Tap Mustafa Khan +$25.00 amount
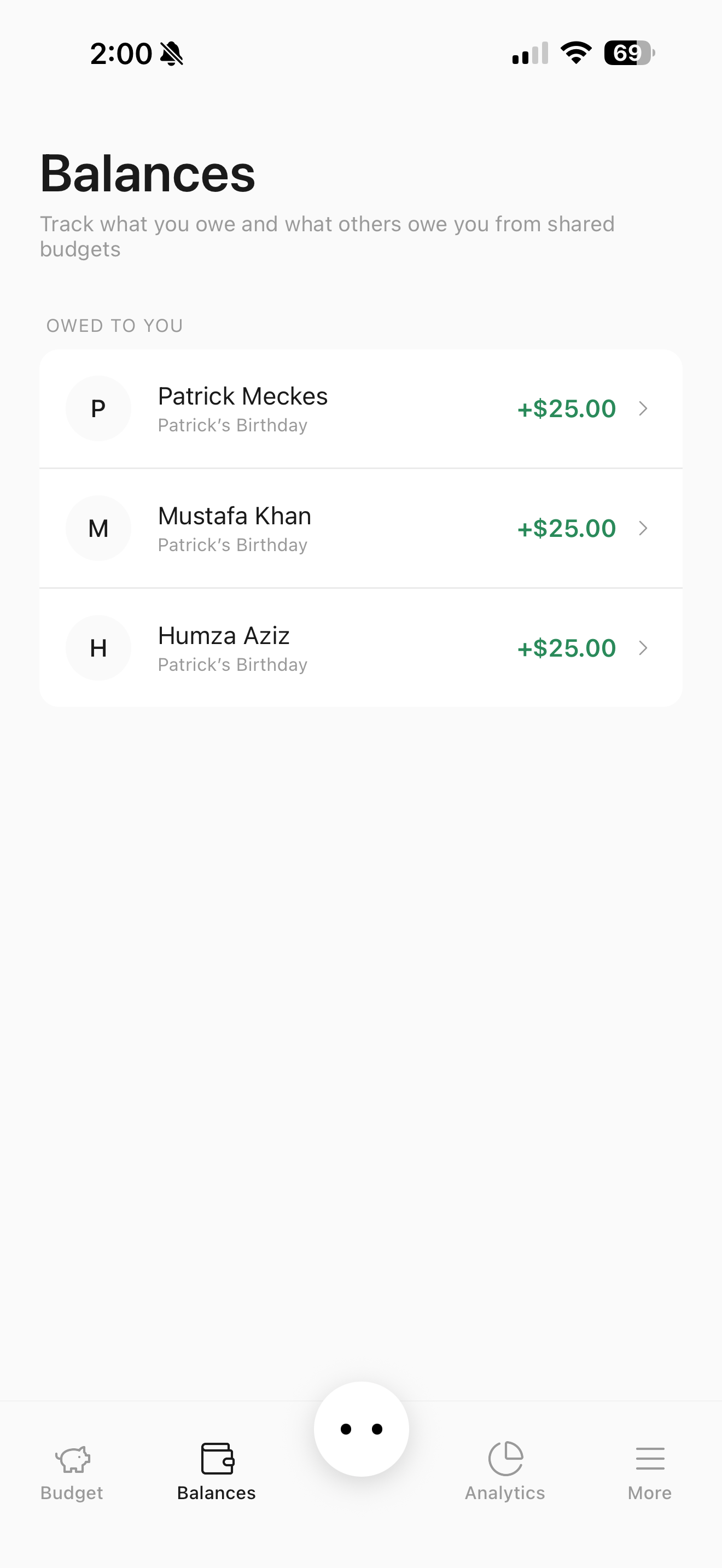Screen dimensions: 722x1568 566,528
